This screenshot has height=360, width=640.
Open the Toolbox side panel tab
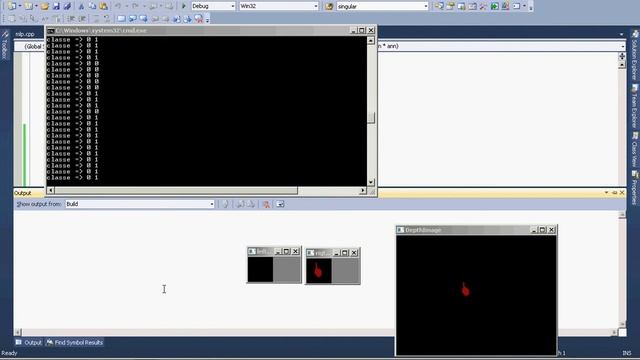[x=5, y=44]
